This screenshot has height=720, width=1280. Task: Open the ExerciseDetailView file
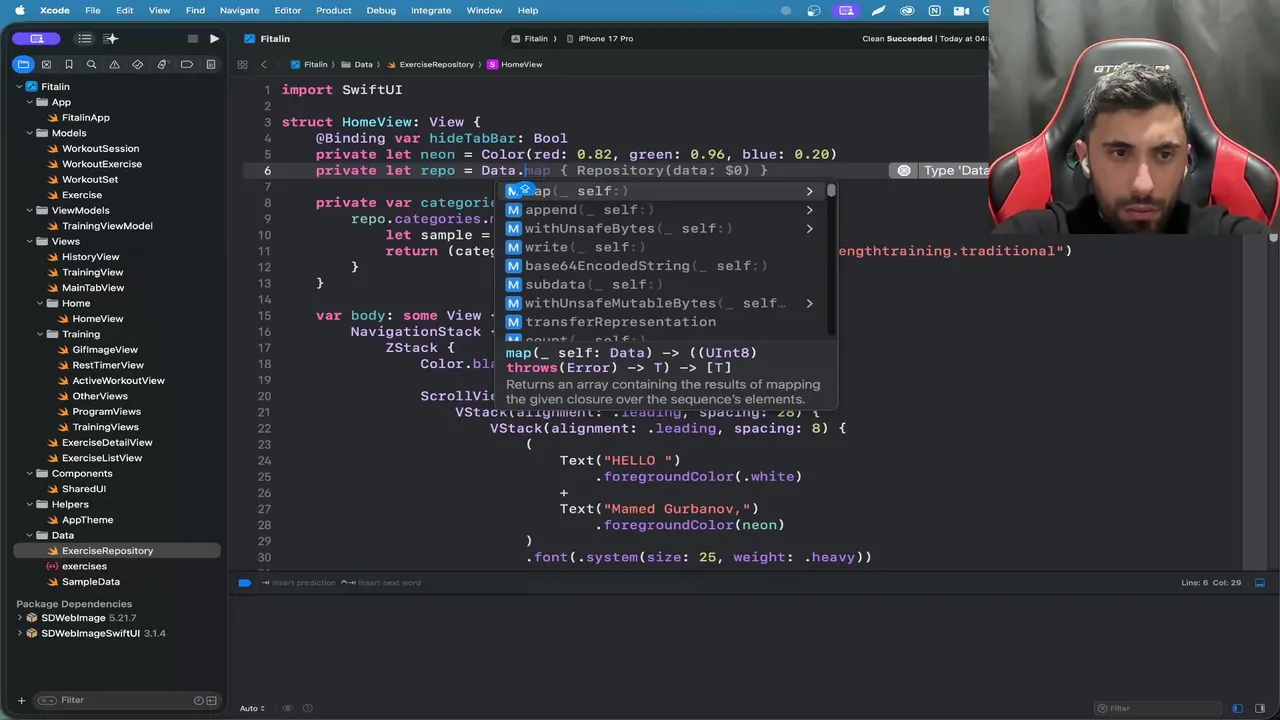pyautogui.click(x=107, y=442)
